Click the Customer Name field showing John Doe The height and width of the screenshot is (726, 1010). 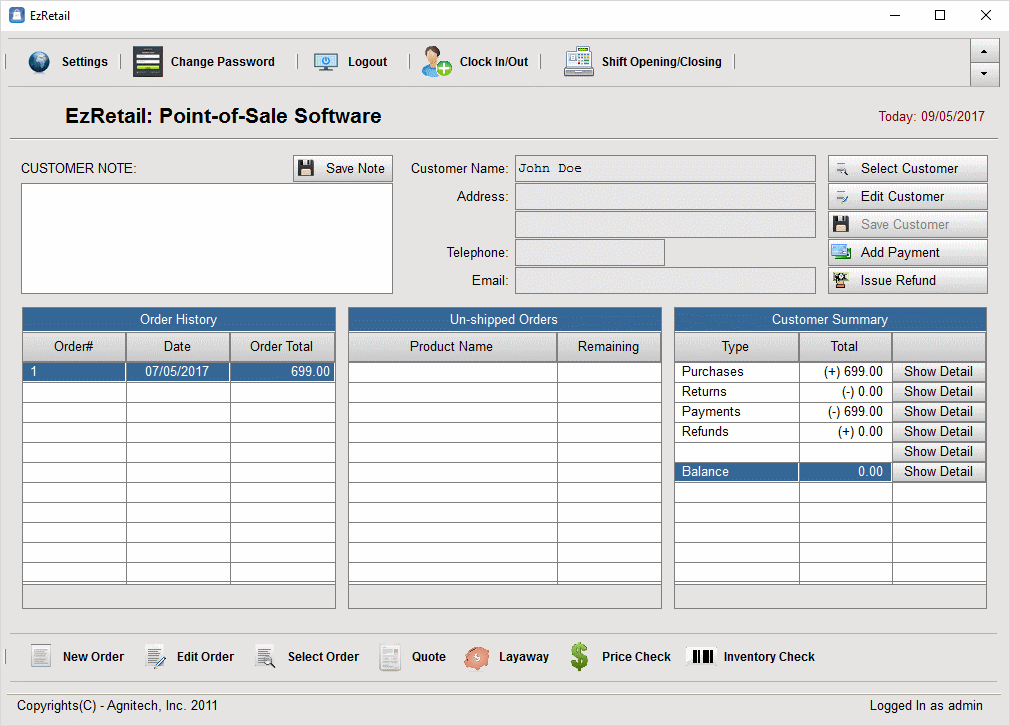coord(665,168)
